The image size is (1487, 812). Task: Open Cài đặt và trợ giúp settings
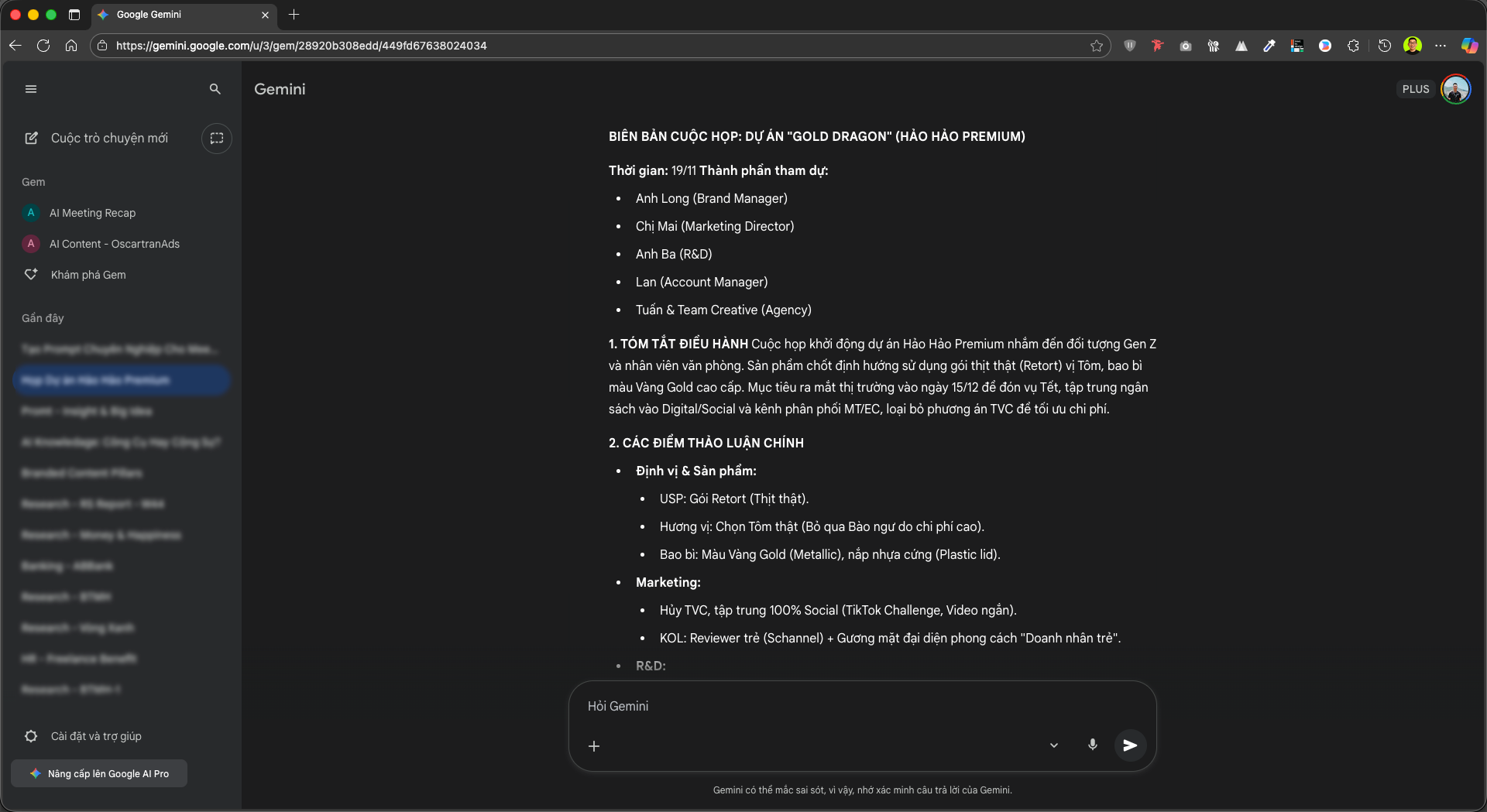pyautogui.click(x=95, y=736)
